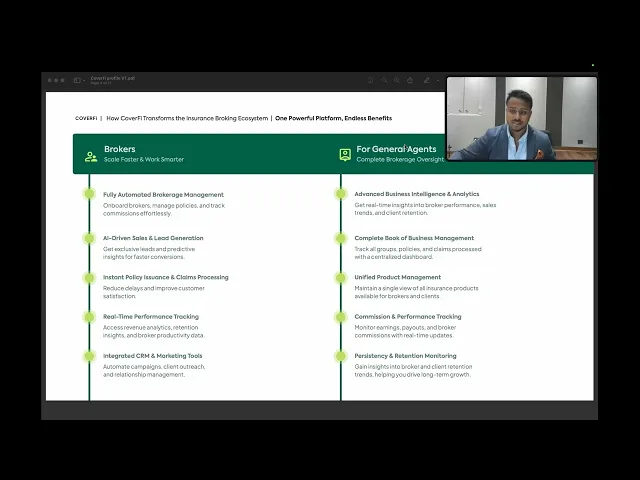Image resolution: width=640 pixels, height=480 pixels.
Task: Select 'Commission & Performance Tracking' heading
Action: pos(408,316)
